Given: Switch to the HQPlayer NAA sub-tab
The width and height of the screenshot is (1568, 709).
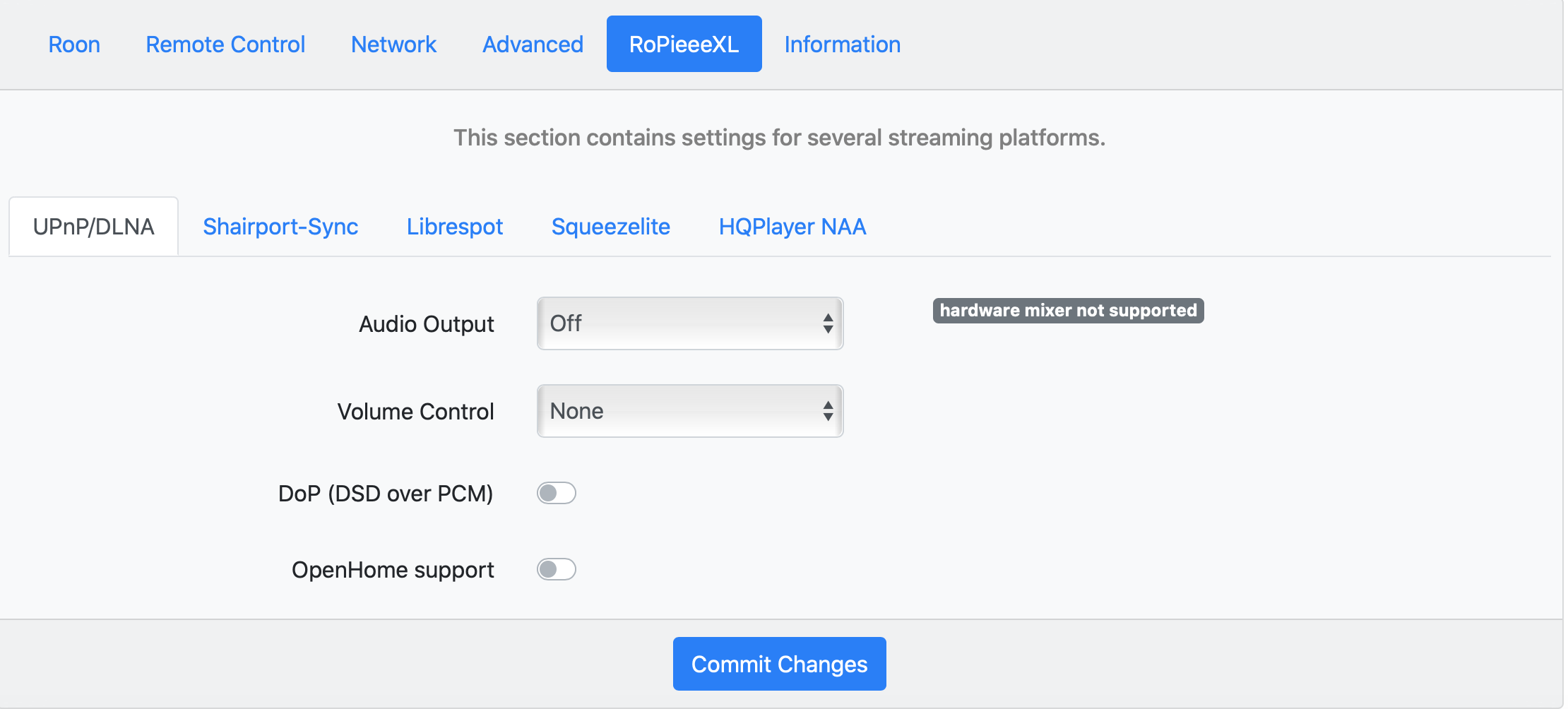Looking at the screenshot, I should coord(792,227).
